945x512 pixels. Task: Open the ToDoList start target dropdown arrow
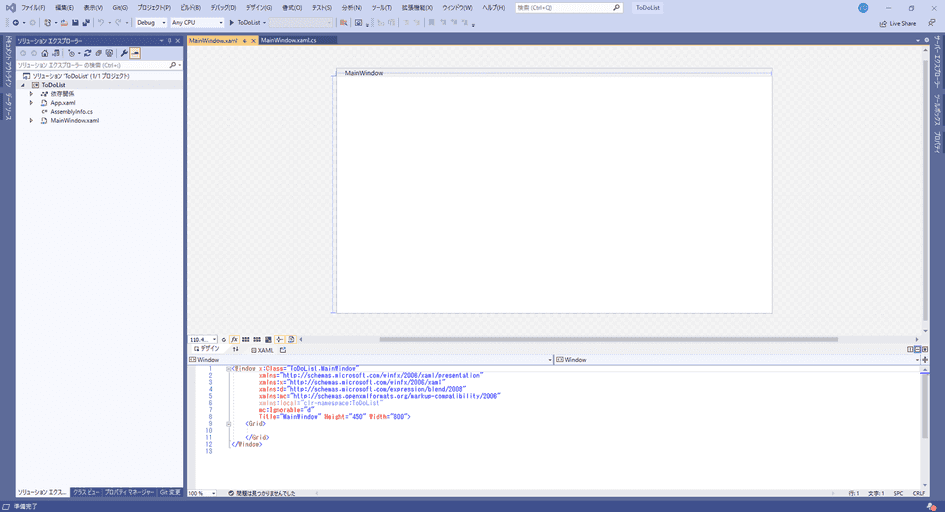pos(264,23)
